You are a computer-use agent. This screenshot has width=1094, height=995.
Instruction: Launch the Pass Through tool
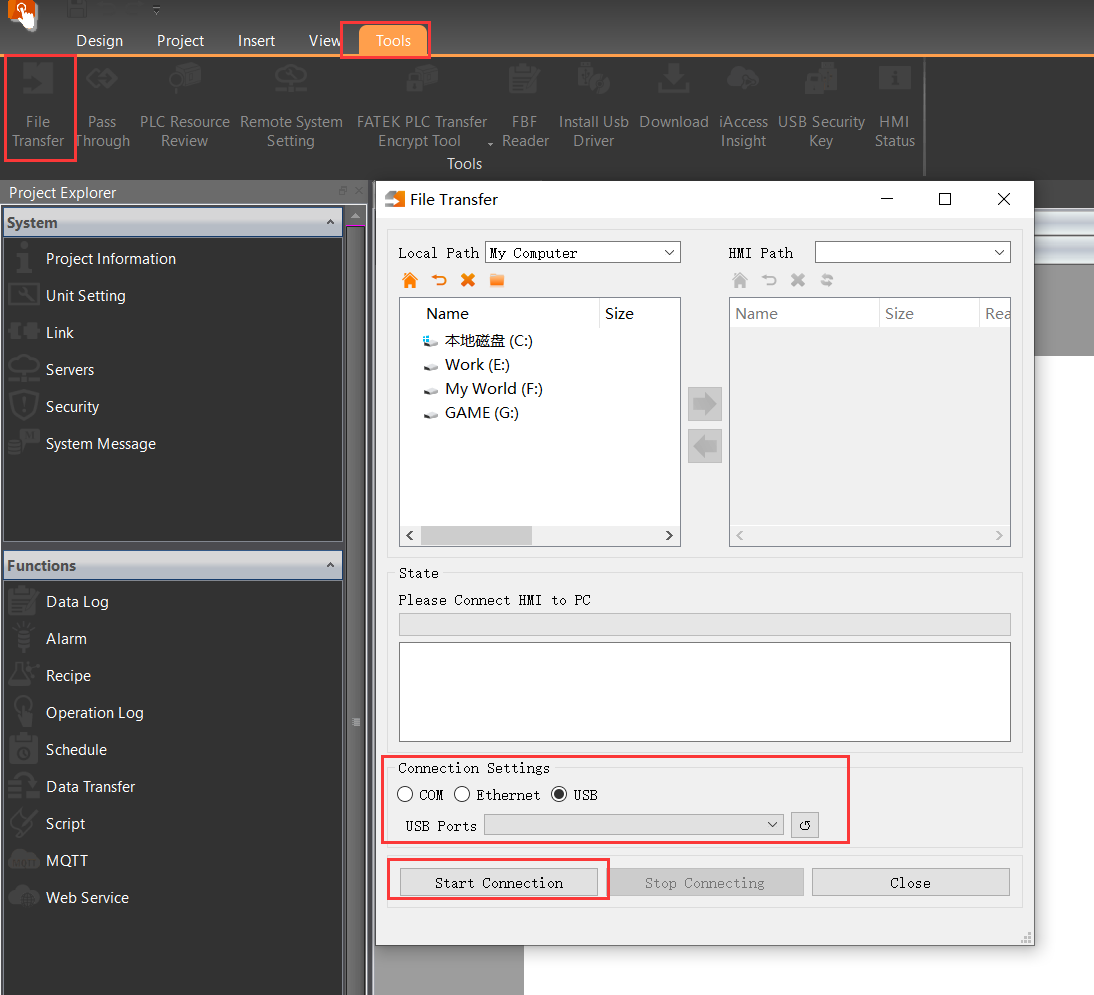102,106
